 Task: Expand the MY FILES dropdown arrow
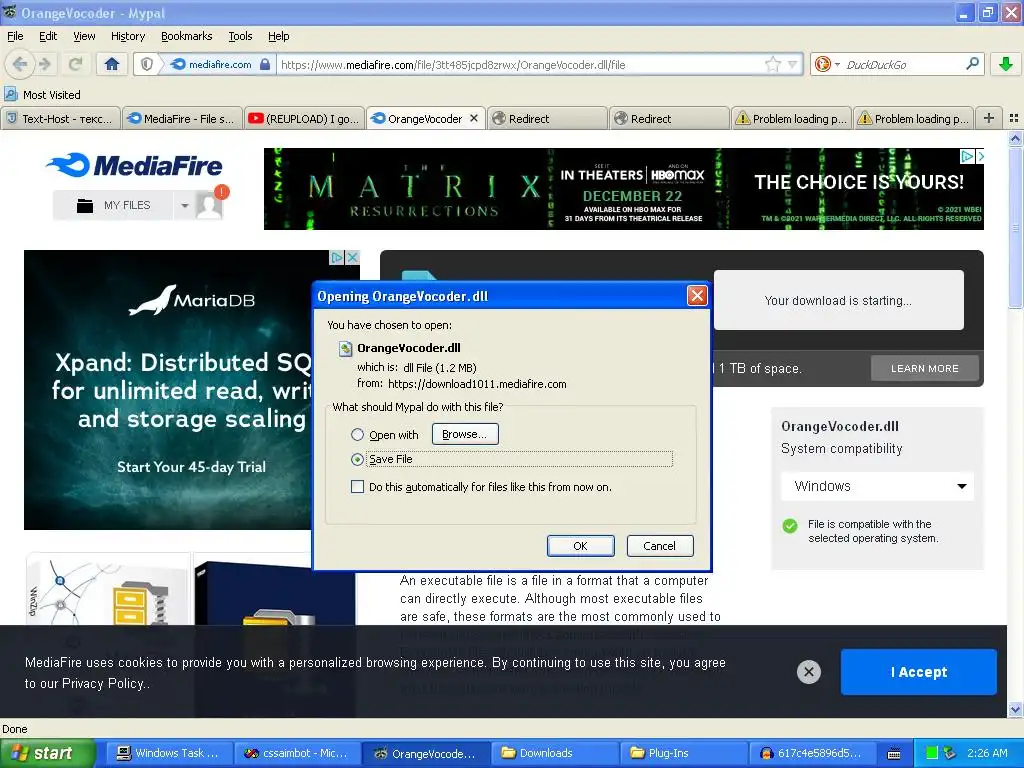[x=185, y=205]
